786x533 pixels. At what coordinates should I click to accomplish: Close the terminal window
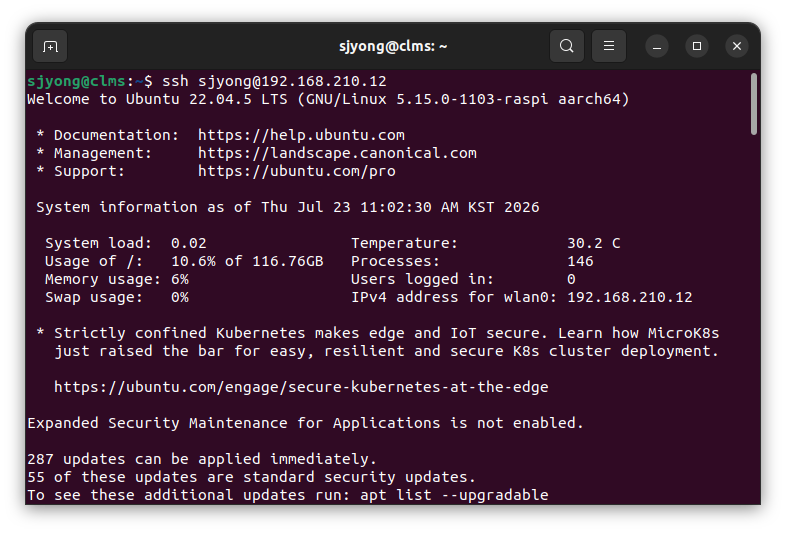[x=737, y=47]
